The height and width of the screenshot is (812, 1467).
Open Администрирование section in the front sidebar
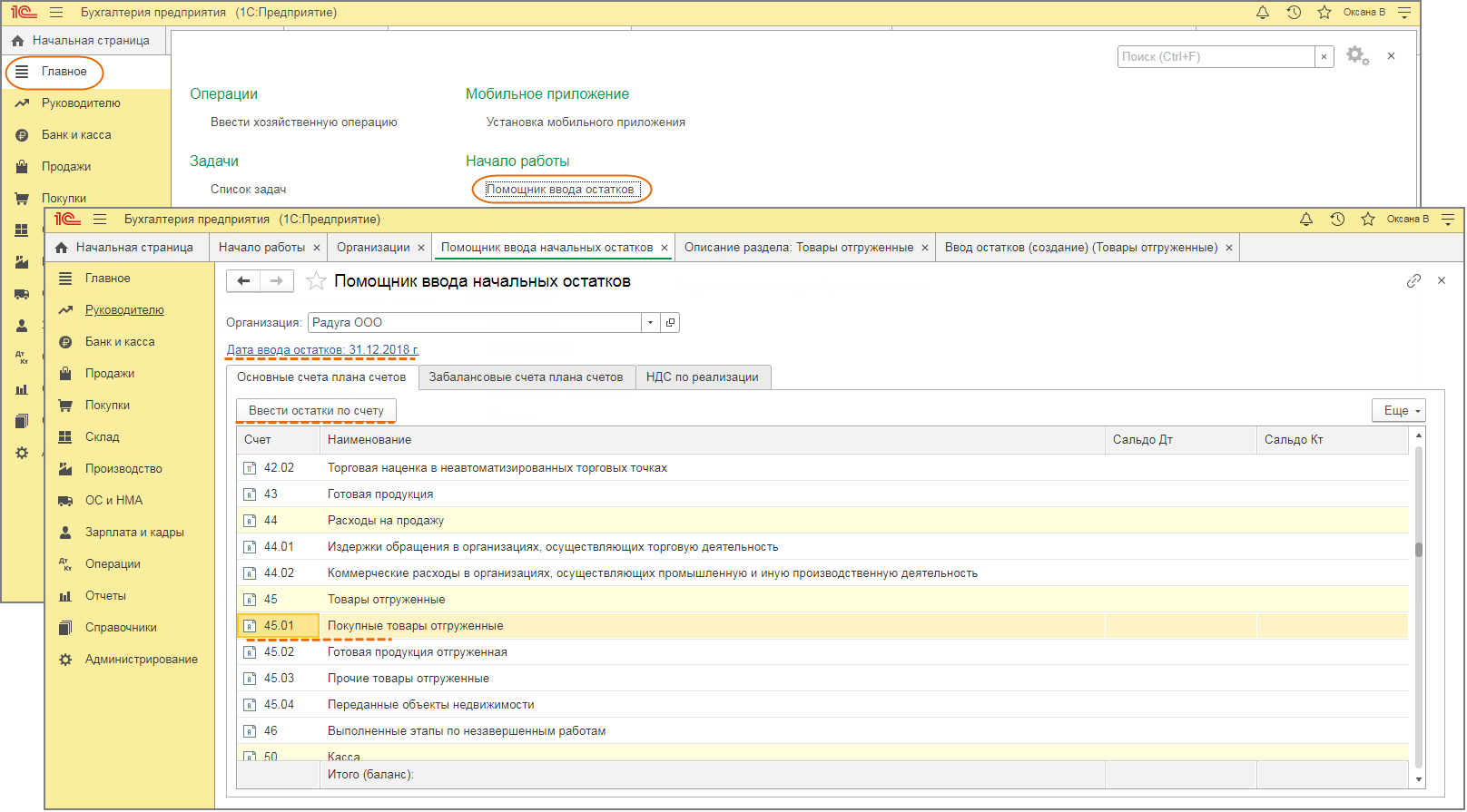pyautogui.click(x=141, y=660)
